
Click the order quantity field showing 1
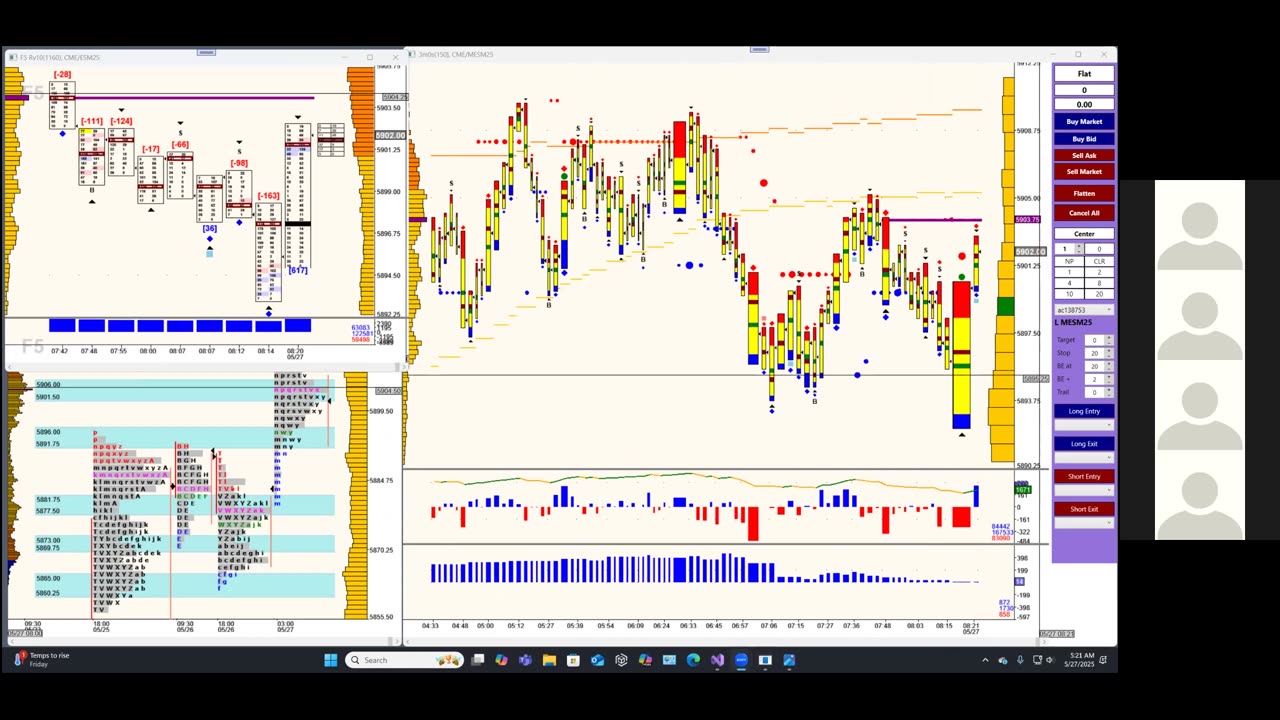(1067, 249)
